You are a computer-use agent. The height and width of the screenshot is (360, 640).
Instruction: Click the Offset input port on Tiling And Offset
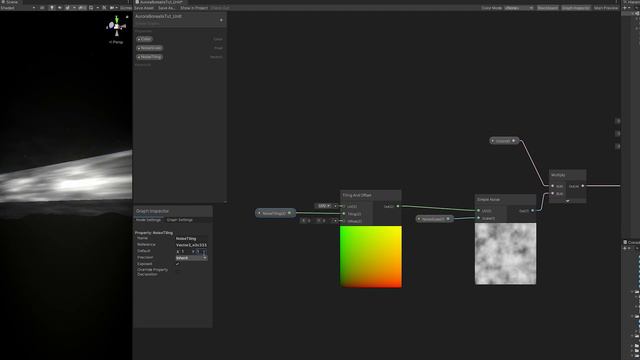pyautogui.click(x=344, y=221)
